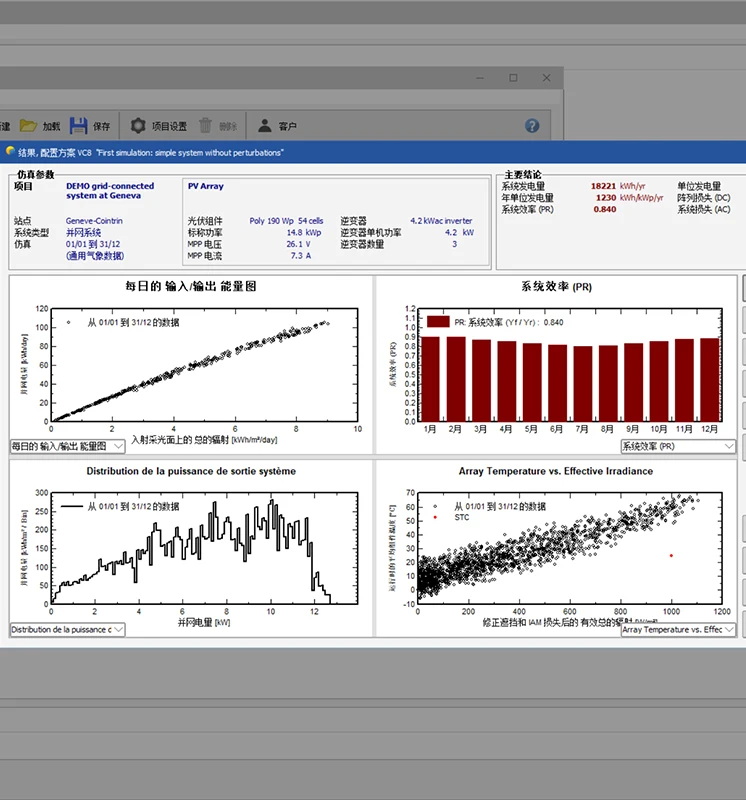Click project name 'DEMO grid-connected system at Geneva'
This screenshot has width=746, height=800.
click(x=110, y=191)
